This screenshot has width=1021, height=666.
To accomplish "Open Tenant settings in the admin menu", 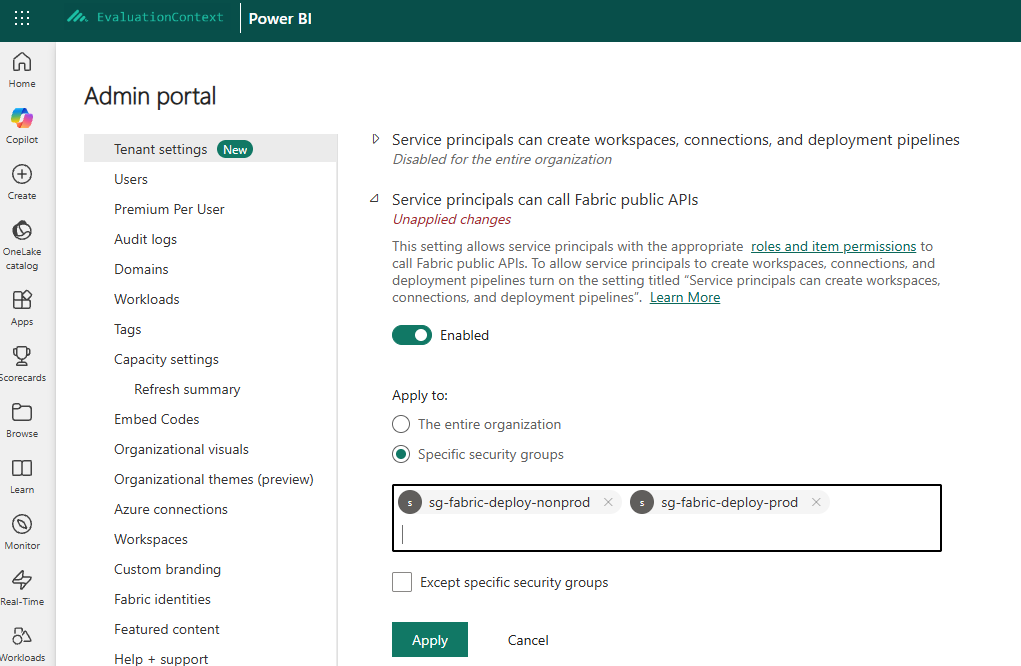I will pos(211,149).
